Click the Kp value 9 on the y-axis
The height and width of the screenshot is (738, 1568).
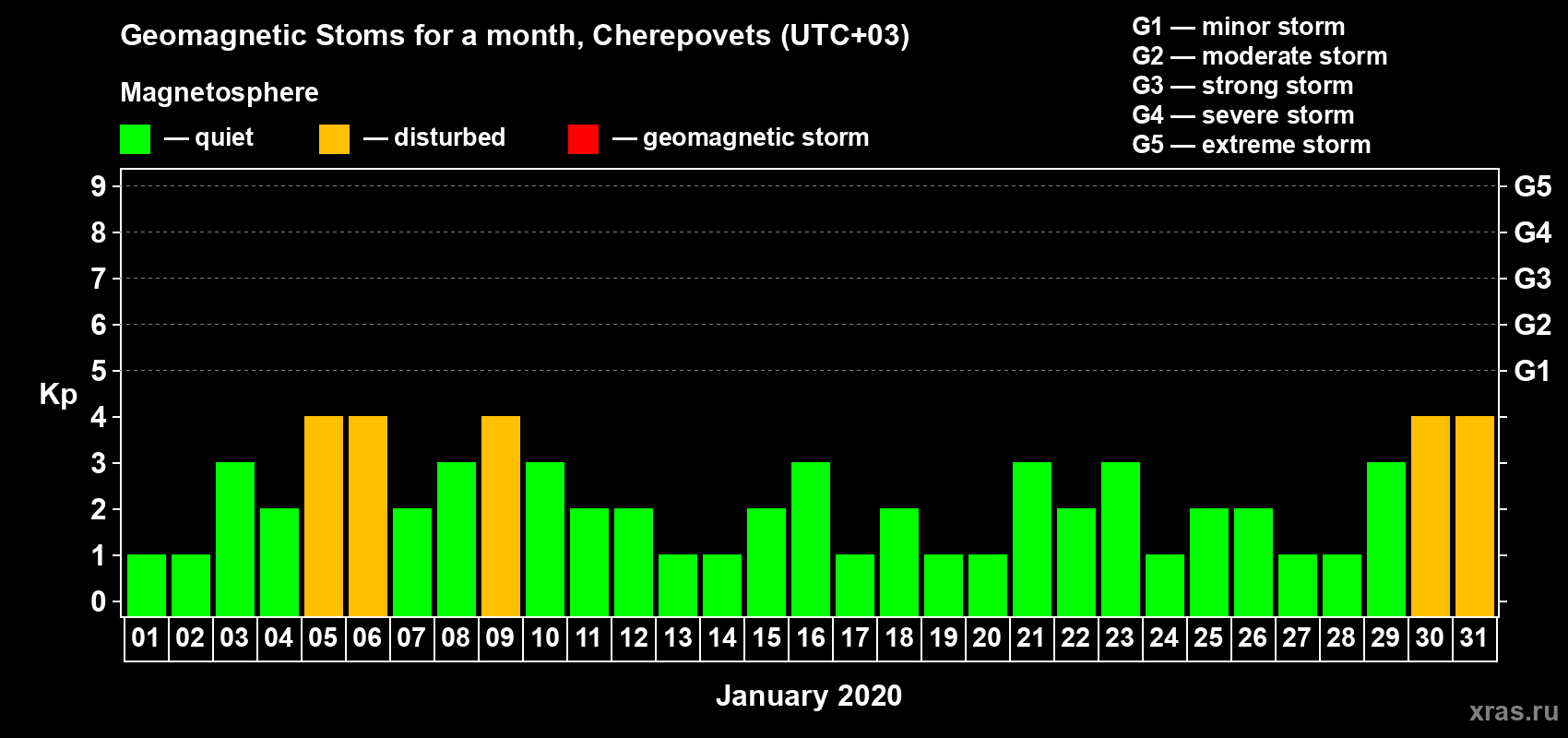pos(99,186)
